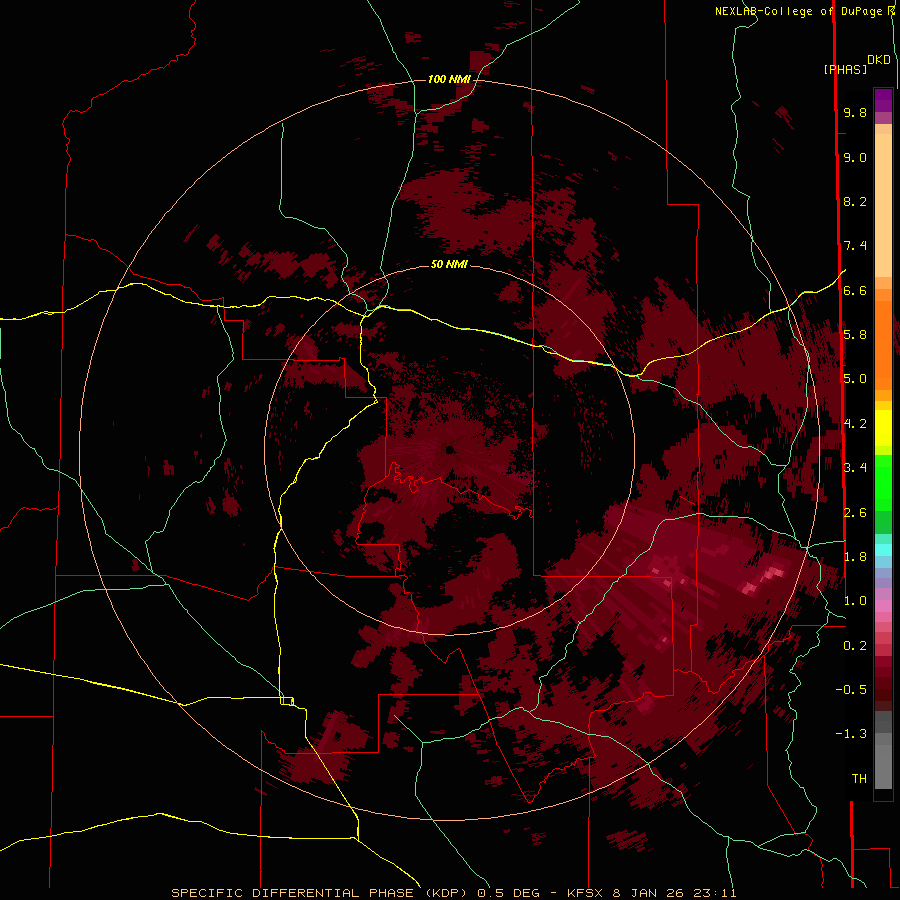The width and height of the screenshot is (900, 900).
Task: Click the 9.0 scale label
Action: 855,157
